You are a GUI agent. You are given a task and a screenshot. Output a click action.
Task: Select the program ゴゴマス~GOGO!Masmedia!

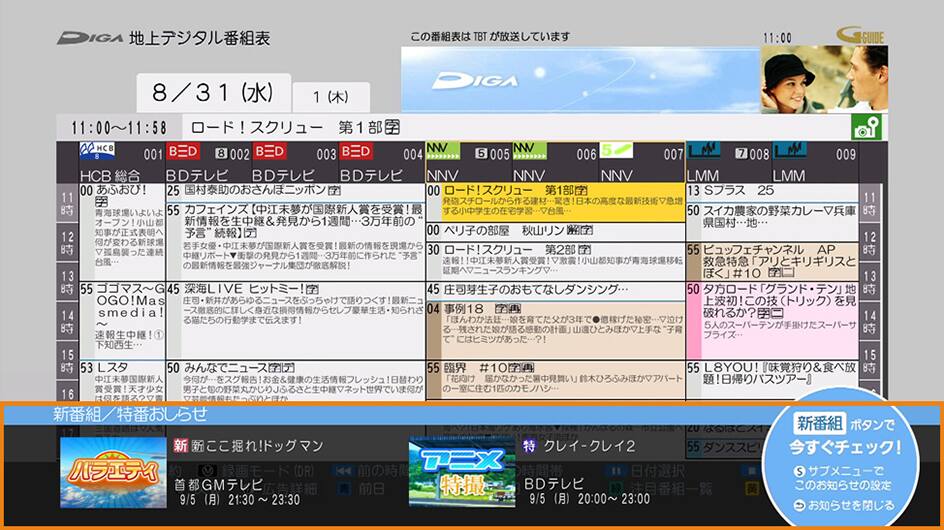(122, 320)
